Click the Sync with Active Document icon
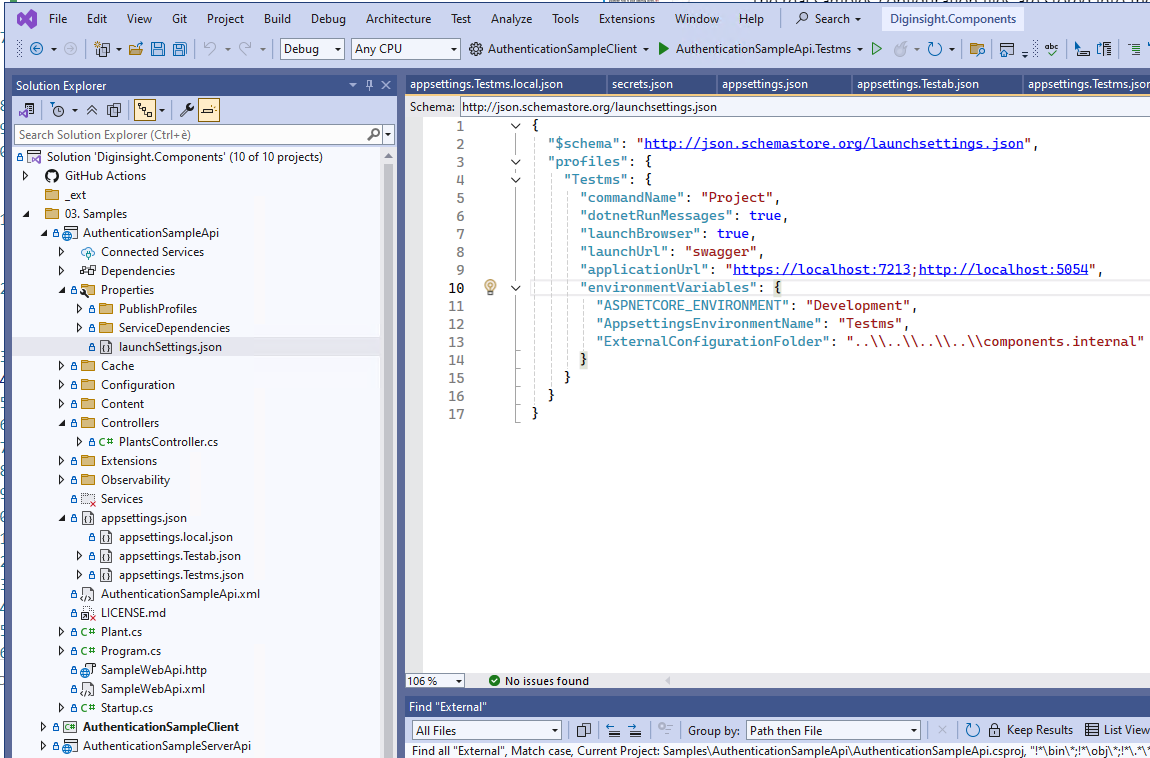 click(114, 110)
